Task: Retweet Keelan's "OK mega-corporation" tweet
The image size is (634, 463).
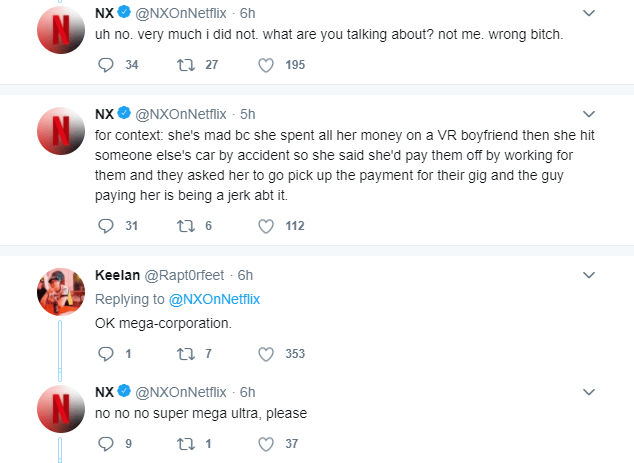Action: tap(184, 353)
